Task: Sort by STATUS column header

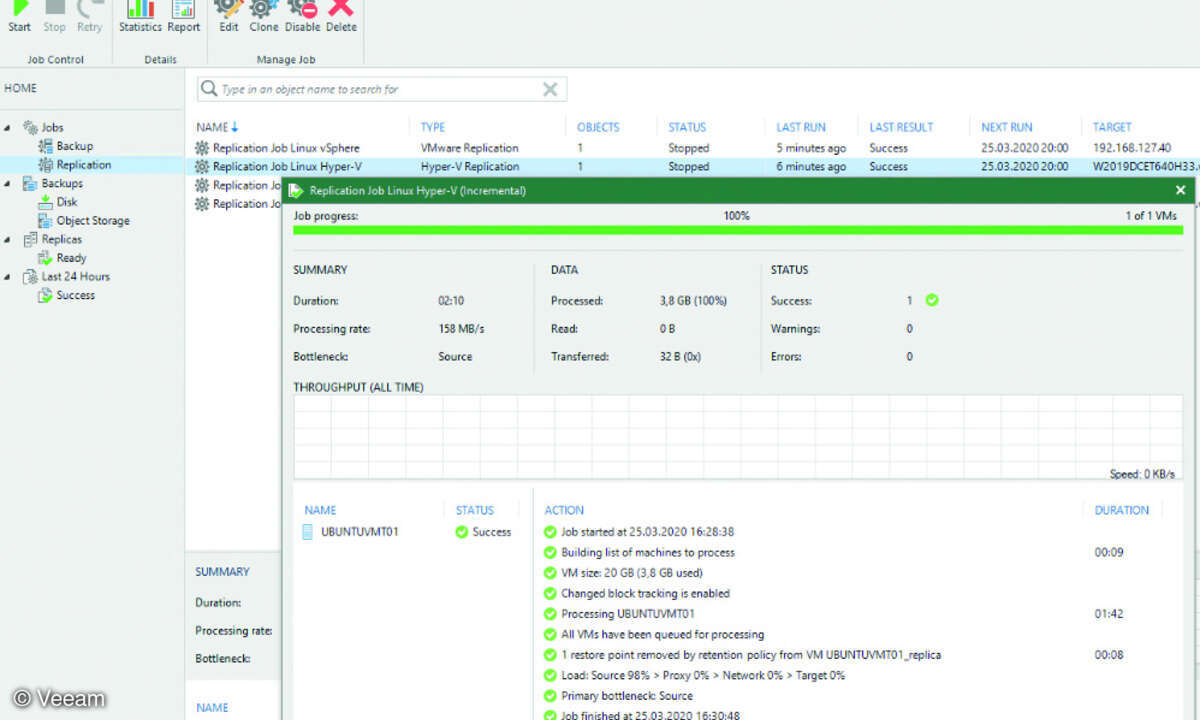Action: pyautogui.click(x=687, y=127)
